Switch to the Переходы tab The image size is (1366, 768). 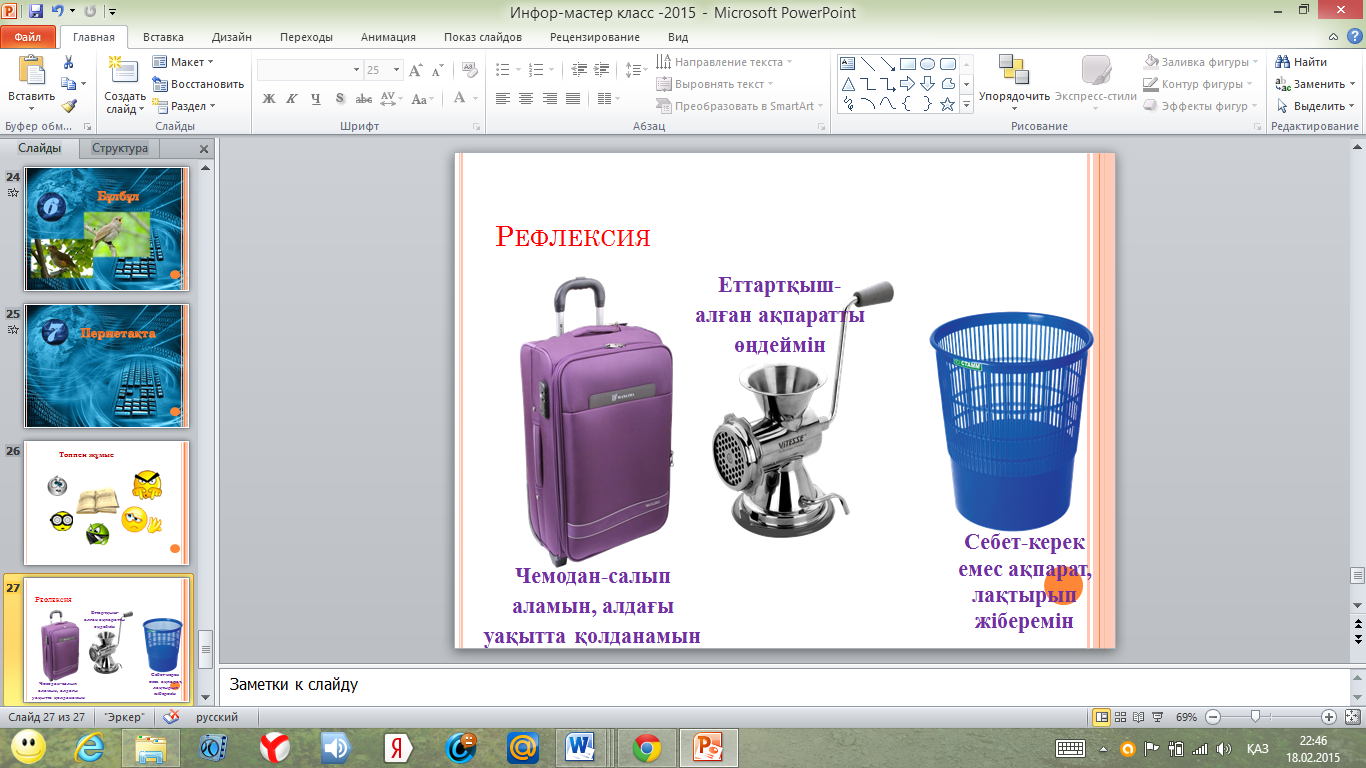307,37
